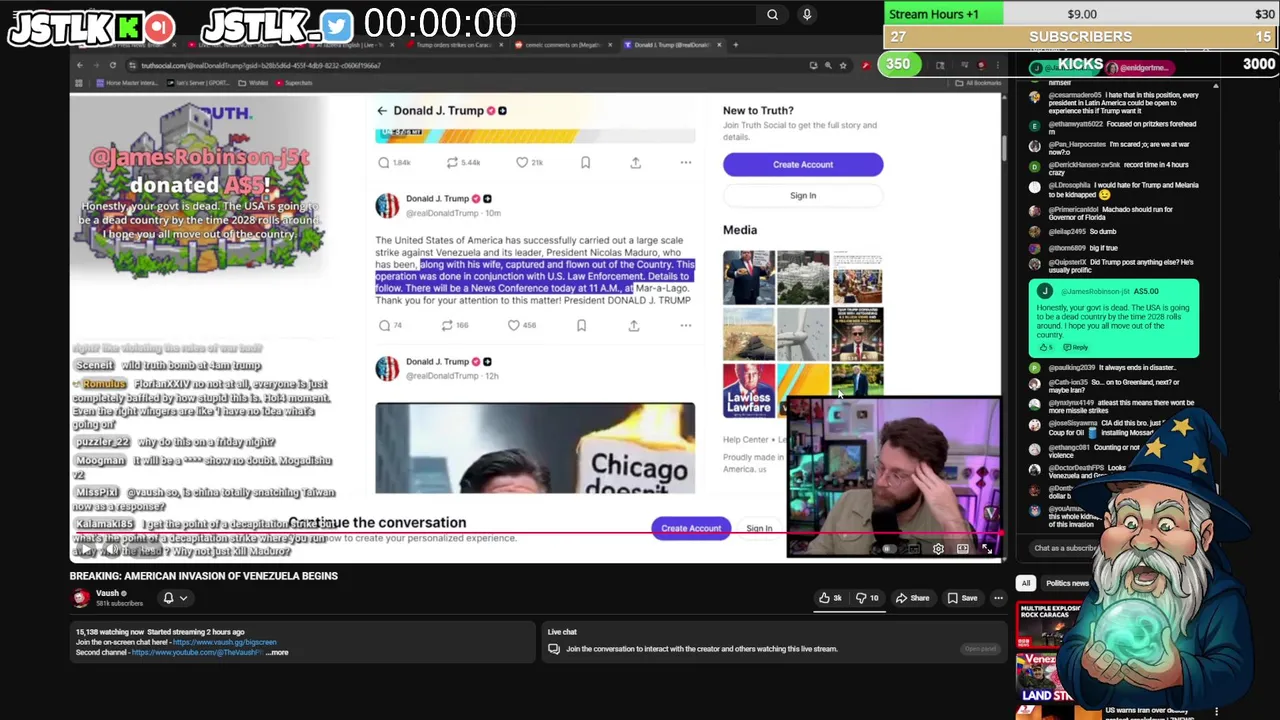Image resolution: width=1280 pixels, height=720 pixels.
Task: Share the Venezuela strike post
Action: click(x=633, y=325)
